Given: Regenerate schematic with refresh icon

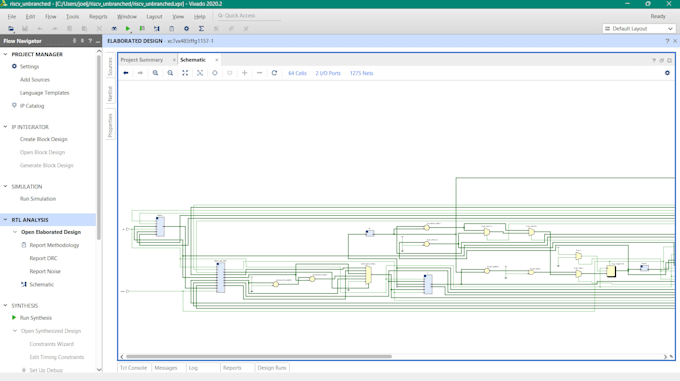Looking at the screenshot, I should (274, 73).
